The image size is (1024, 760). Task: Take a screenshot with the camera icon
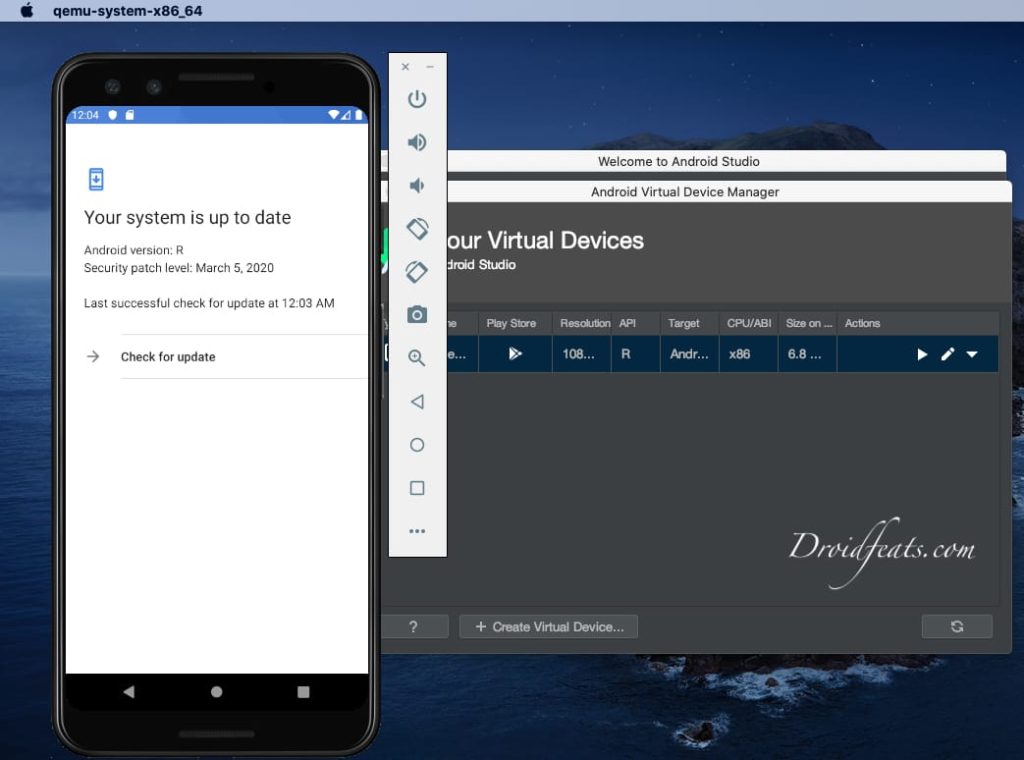point(417,315)
